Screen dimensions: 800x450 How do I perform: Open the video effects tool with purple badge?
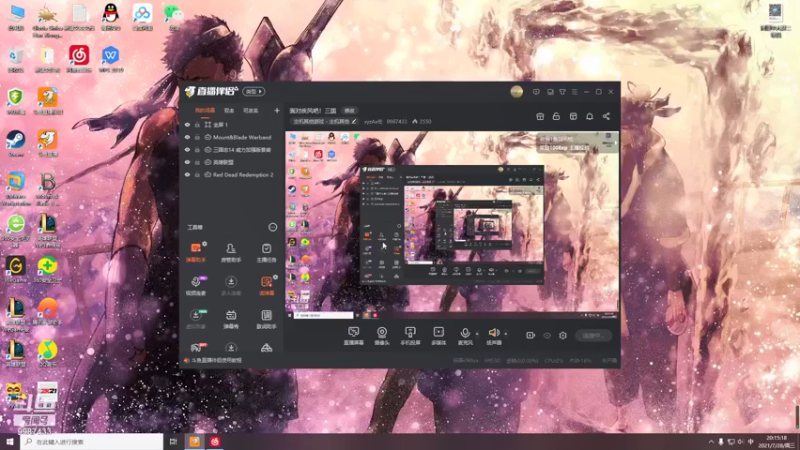[195, 286]
